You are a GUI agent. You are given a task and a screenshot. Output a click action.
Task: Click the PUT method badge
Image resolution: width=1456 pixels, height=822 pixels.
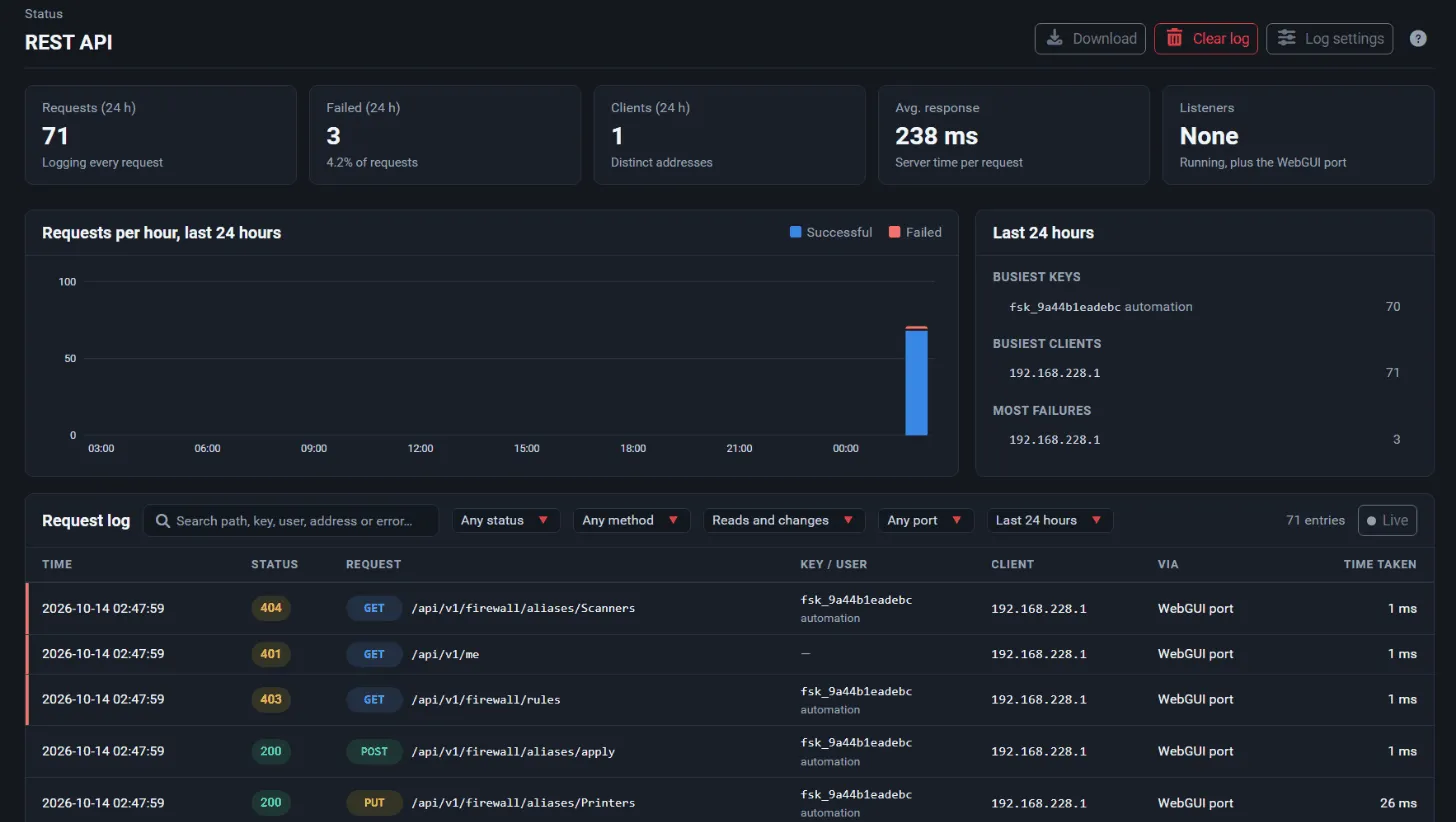[x=374, y=803]
